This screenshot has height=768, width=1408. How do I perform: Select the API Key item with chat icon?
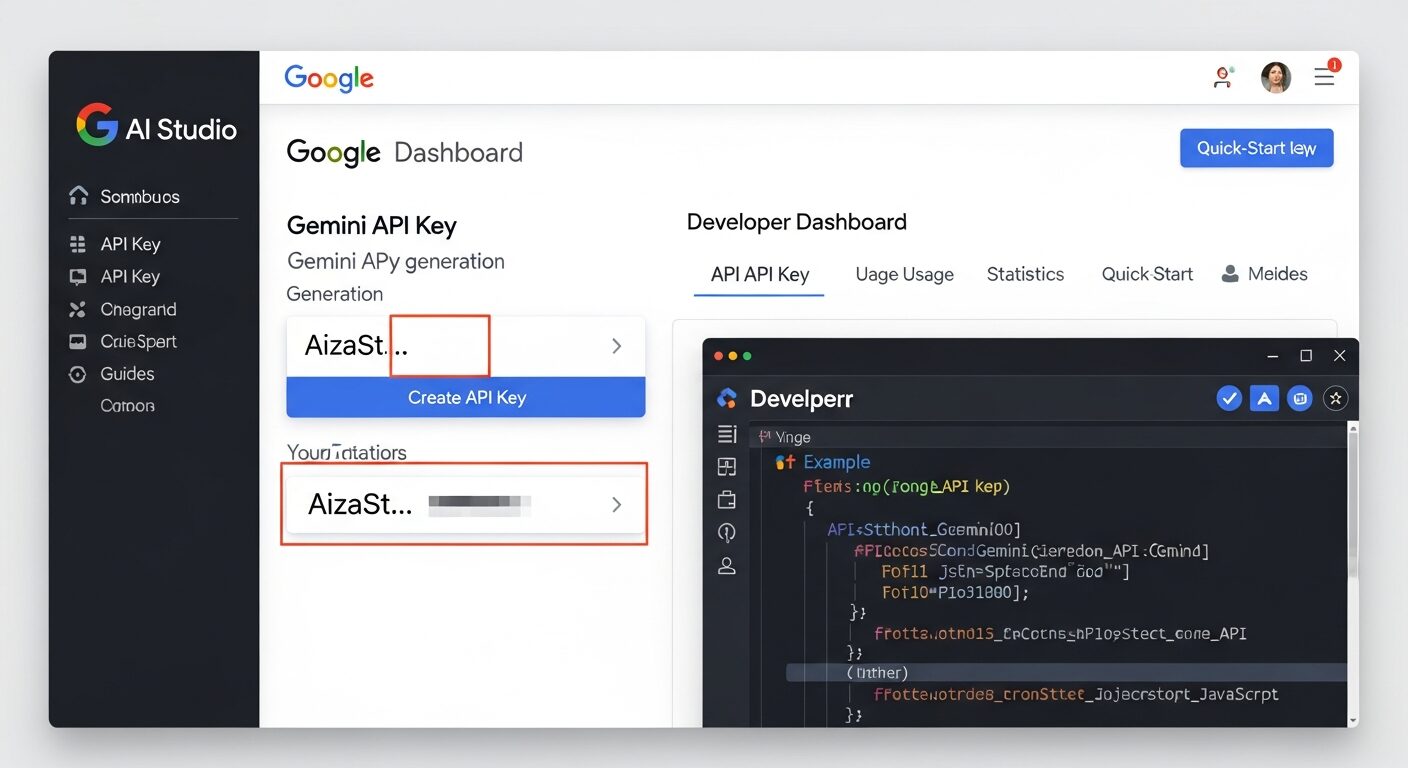(x=114, y=277)
